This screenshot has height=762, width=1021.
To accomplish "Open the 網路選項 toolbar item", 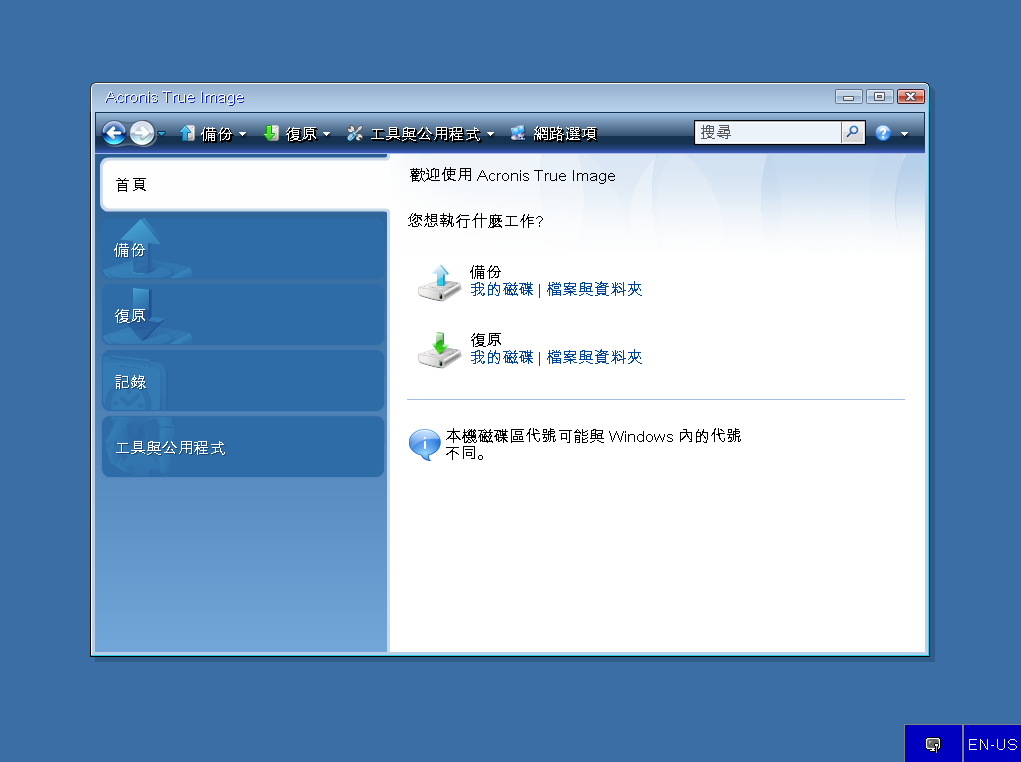I will pyautogui.click(x=553, y=134).
